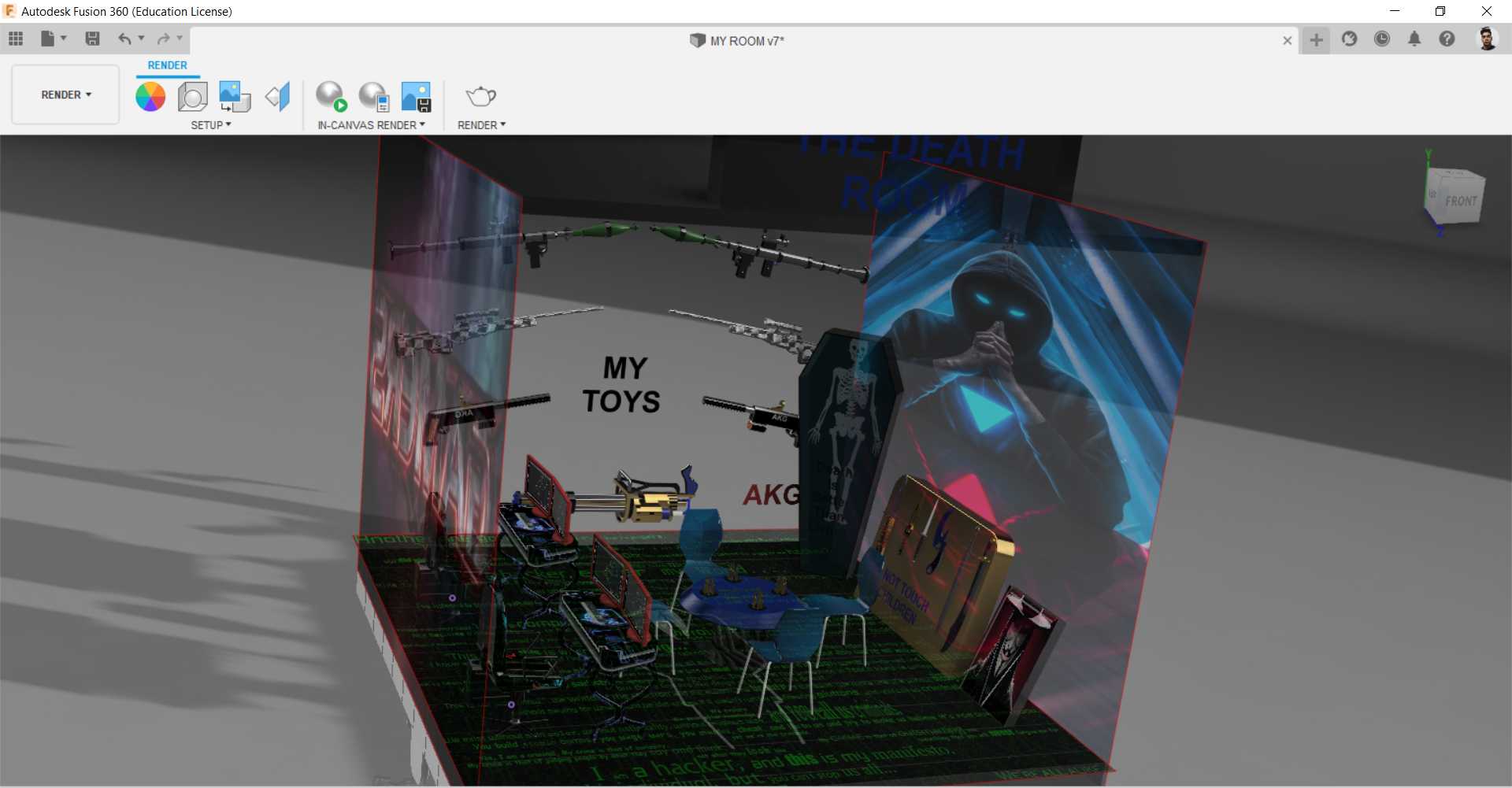This screenshot has height=788, width=1512.
Task: Select the MY ROOM v7* document tab
Action: pyautogui.click(x=736, y=41)
